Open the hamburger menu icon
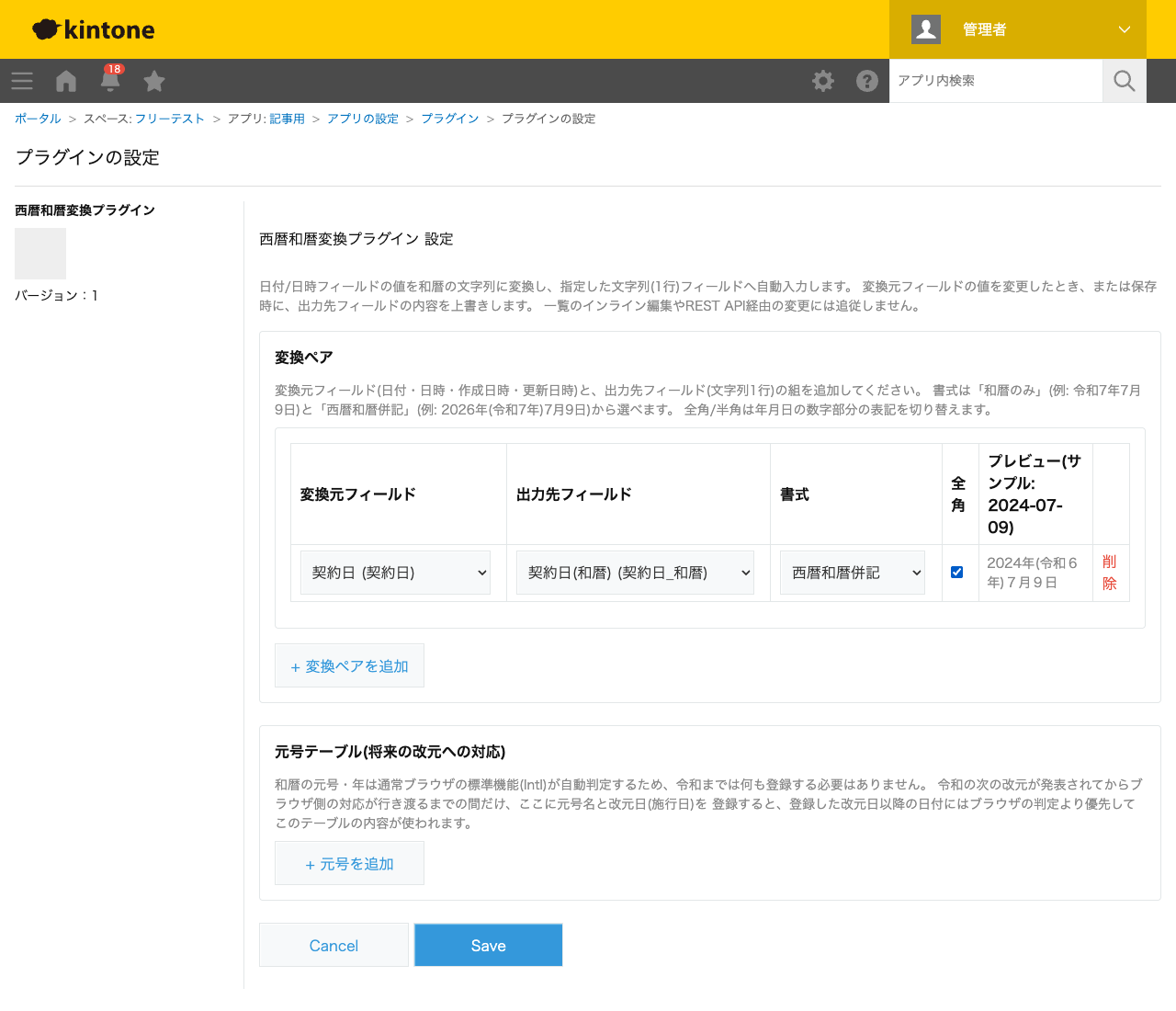Image resolution: width=1176 pixels, height=1011 pixels. (x=22, y=81)
